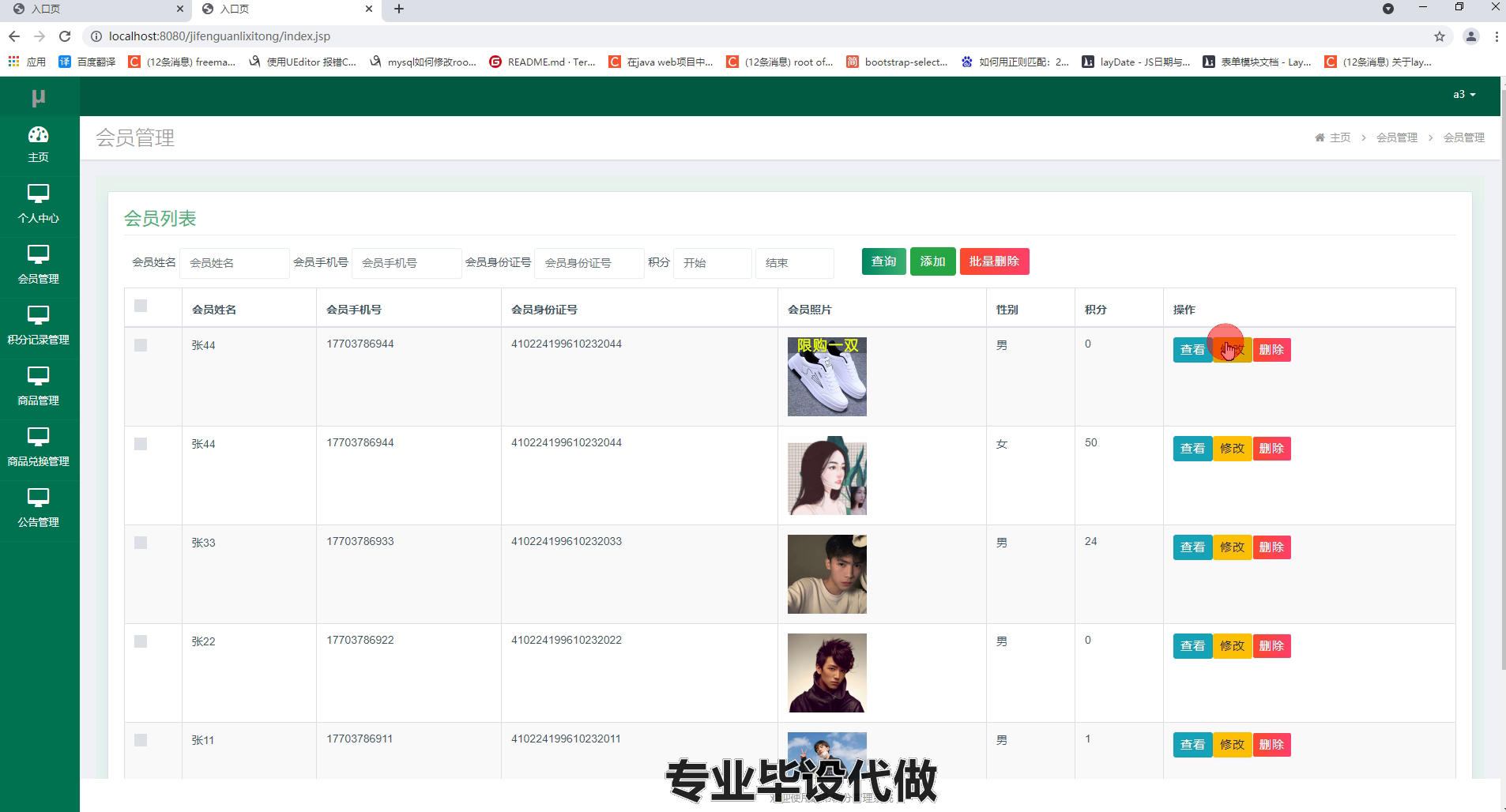Screen dimensions: 1506x812
Task: Check the 张22 row checkbox
Action: [x=141, y=641]
